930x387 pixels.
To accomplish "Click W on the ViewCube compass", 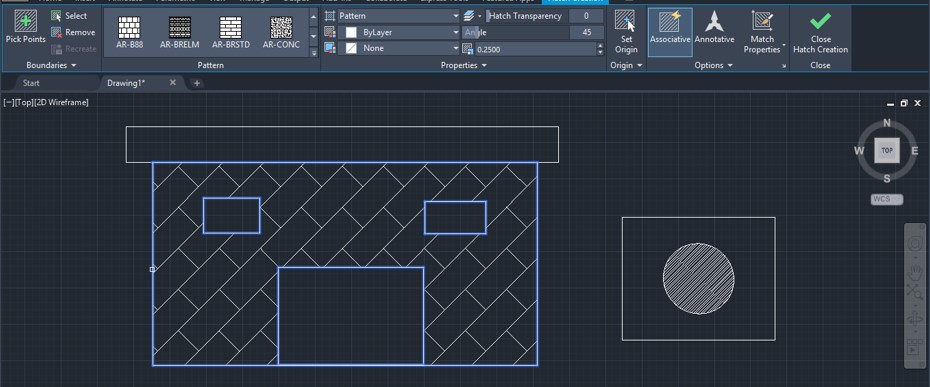I will click(859, 151).
